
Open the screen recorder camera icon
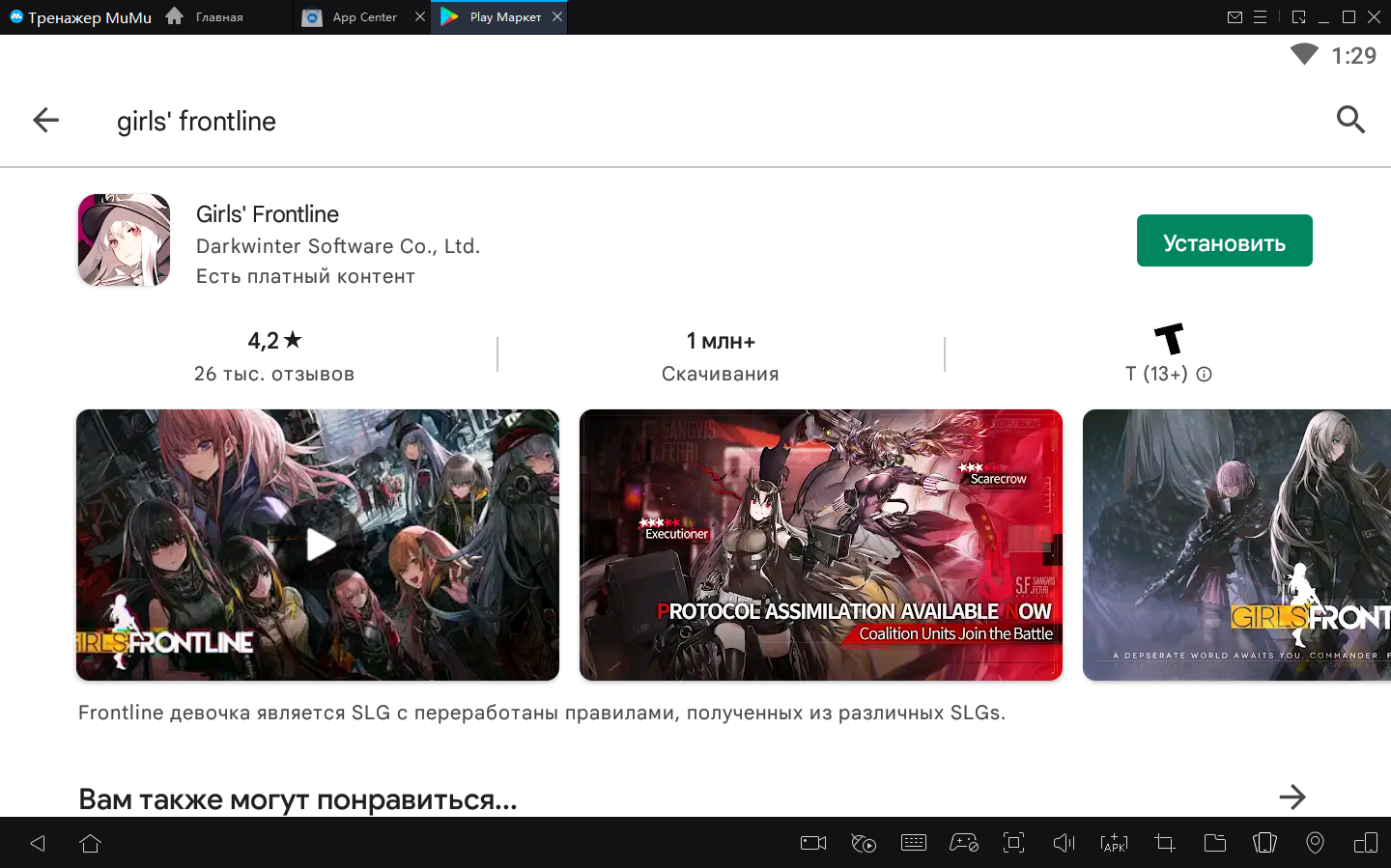point(813,843)
